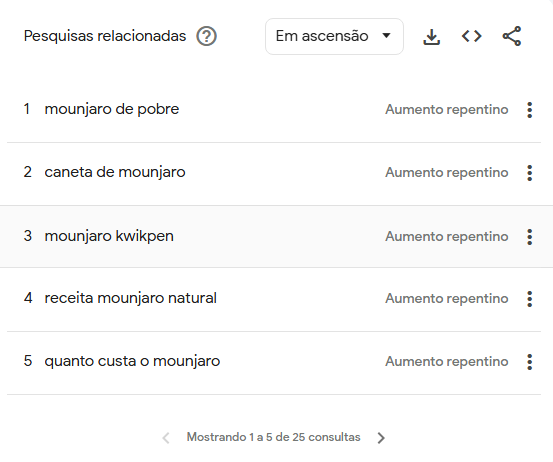Open more options for receita mounjaro natural

pyautogui.click(x=529, y=299)
